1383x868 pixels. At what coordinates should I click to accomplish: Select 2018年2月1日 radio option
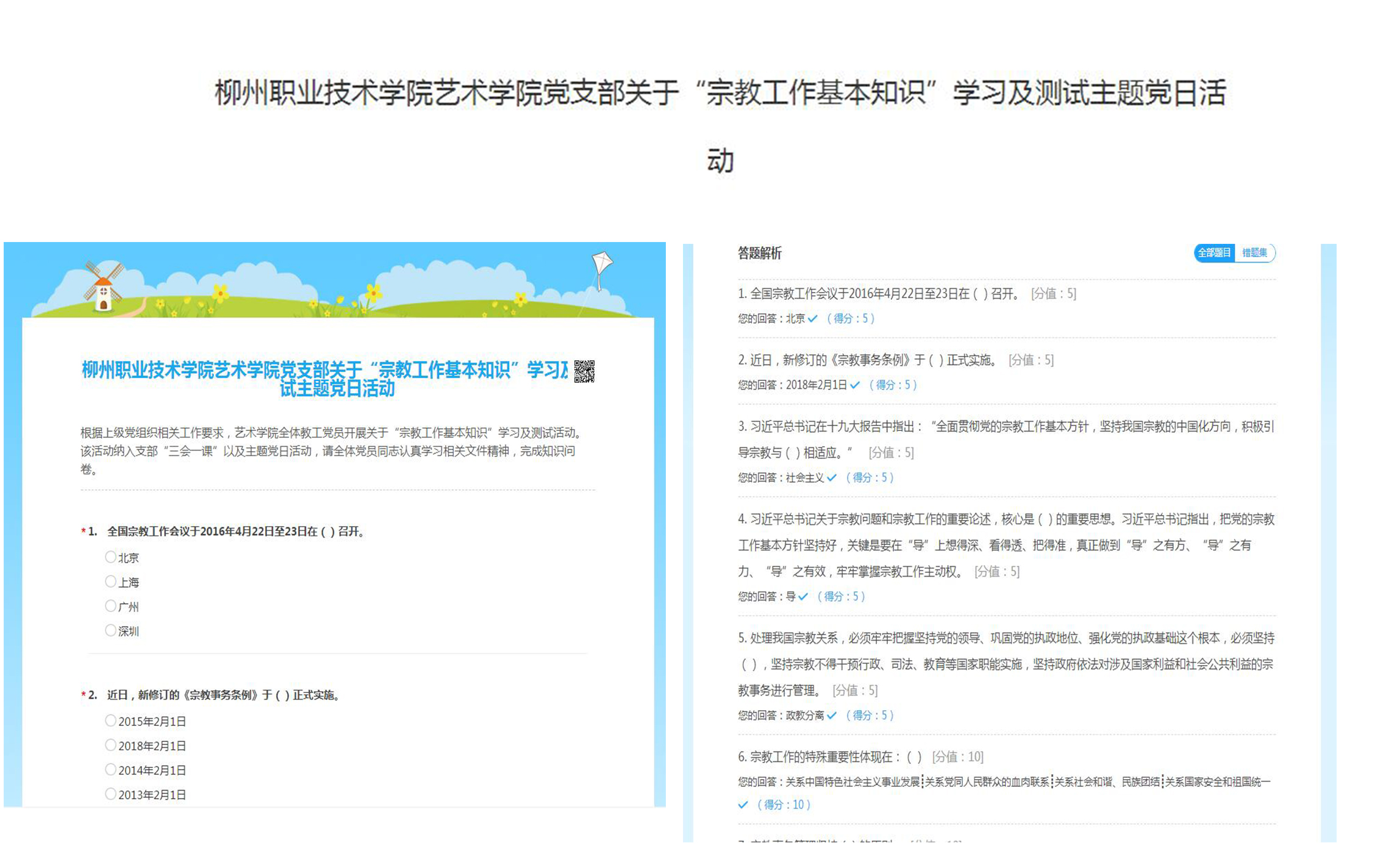(x=110, y=745)
